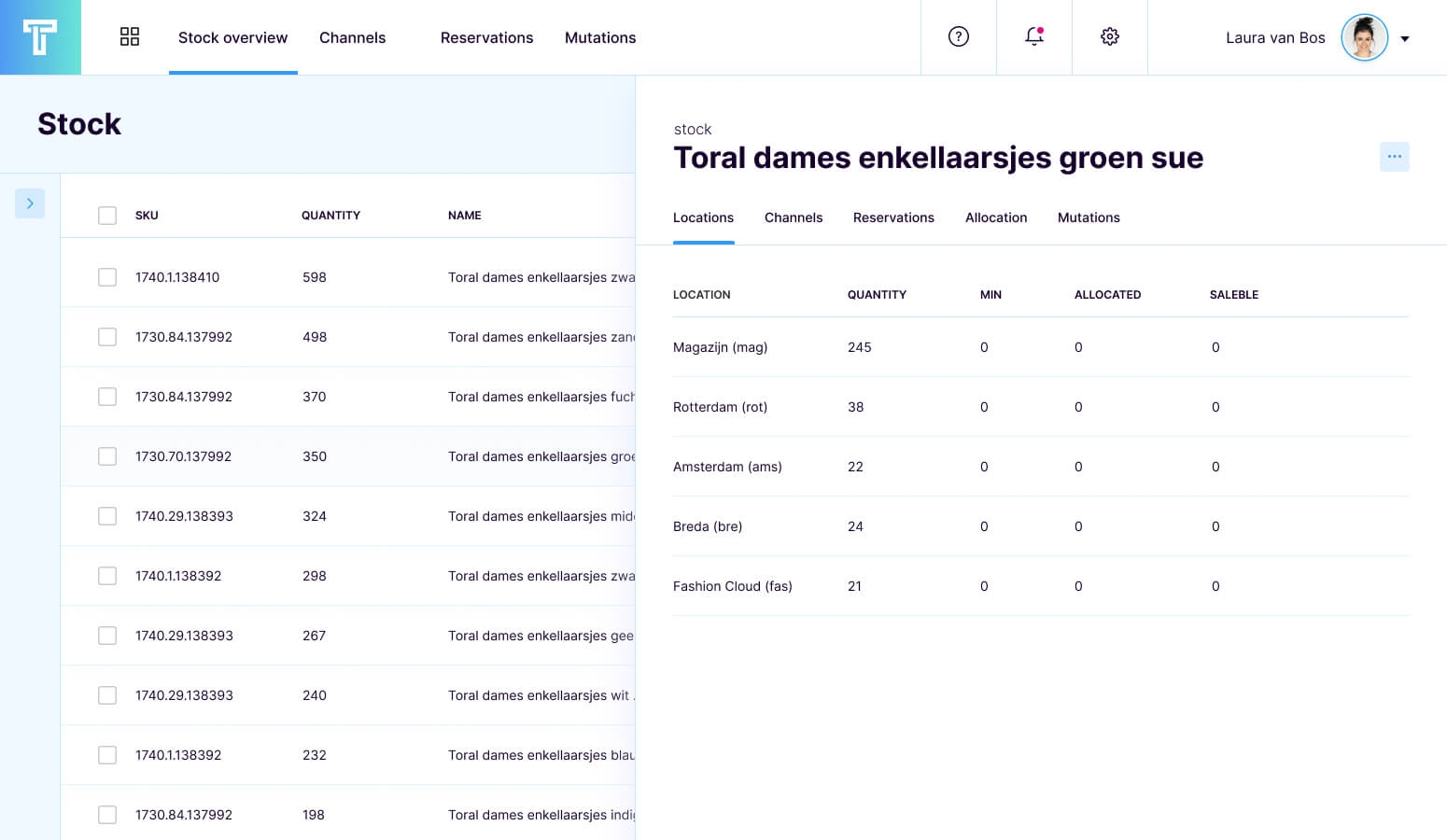Viewport: 1447px width, 840px height.
Task: Check the box for SKU 1740.1.138410
Action: point(107,277)
